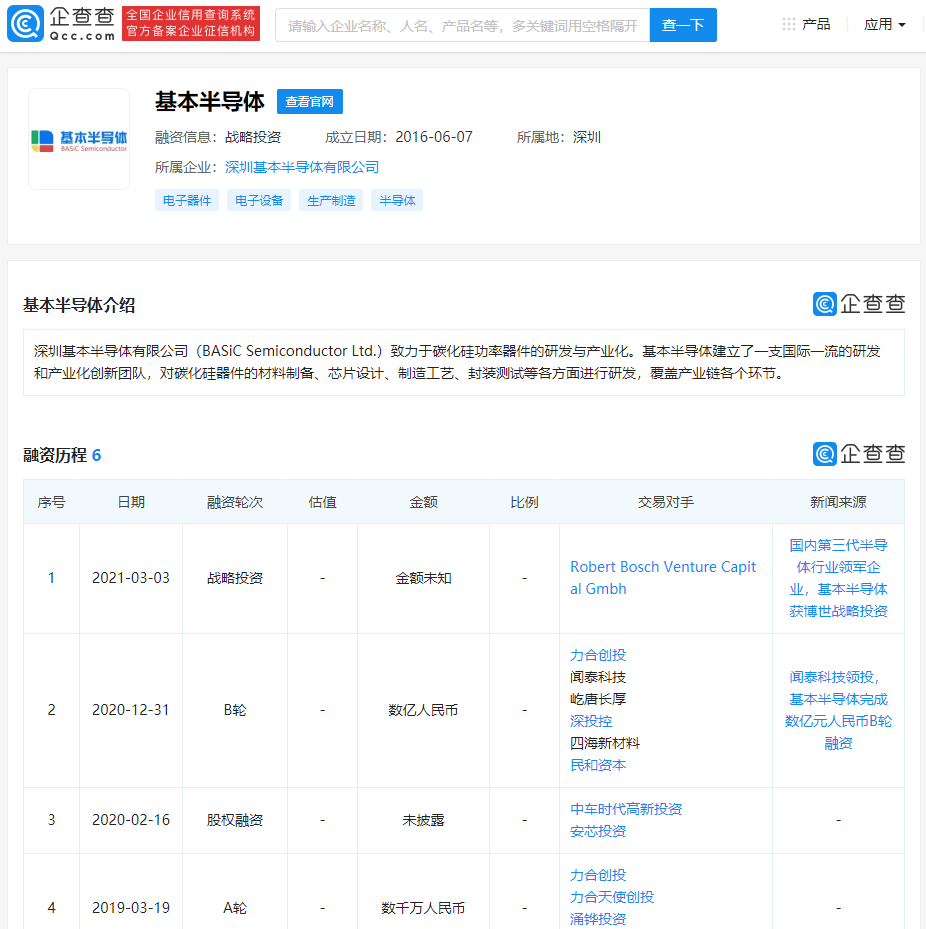Click the 金额未知 amount cell
The image size is (926, 929).
pyautogui.click(x=423, y=578)
